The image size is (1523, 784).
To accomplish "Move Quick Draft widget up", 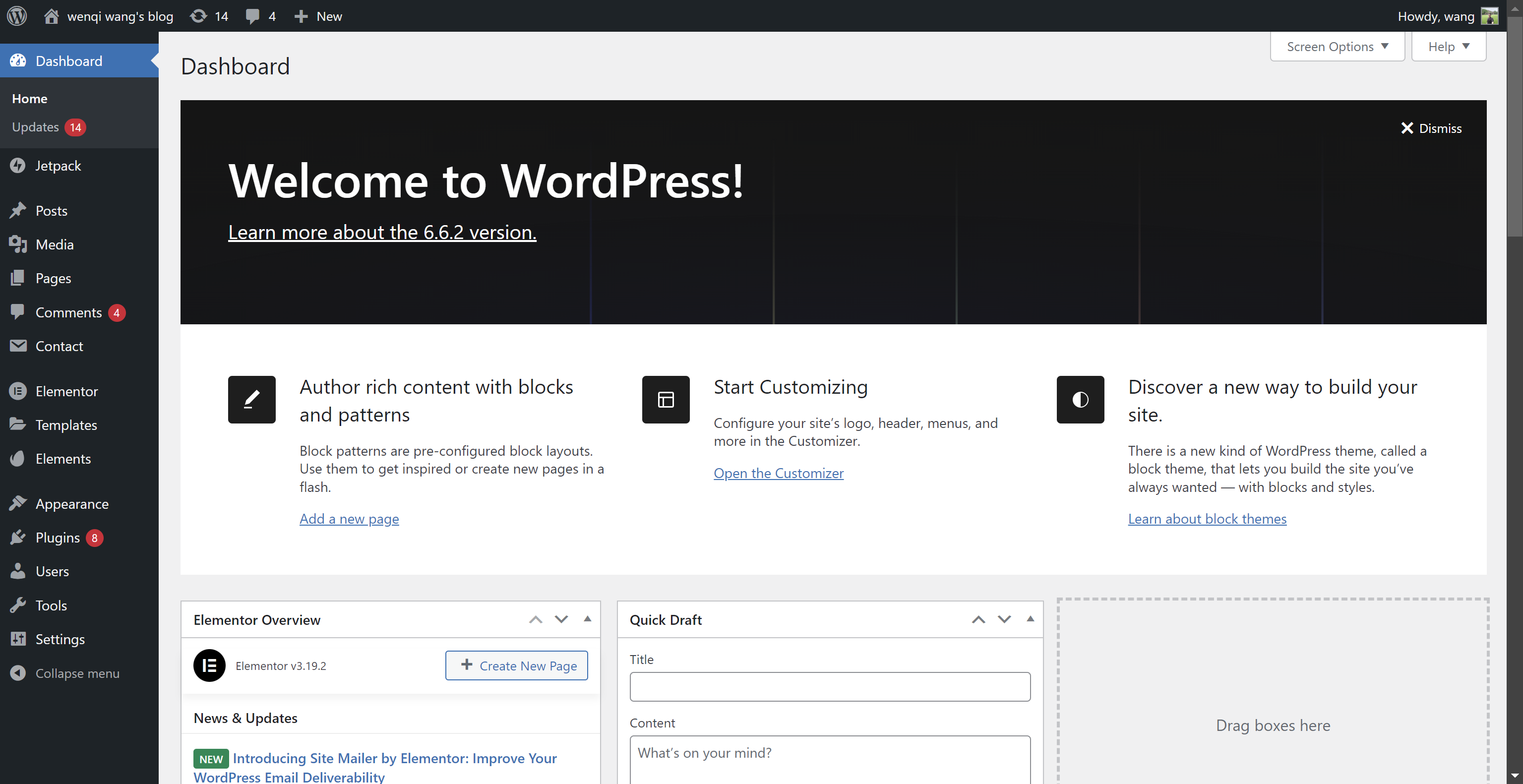I will (978, 620).
